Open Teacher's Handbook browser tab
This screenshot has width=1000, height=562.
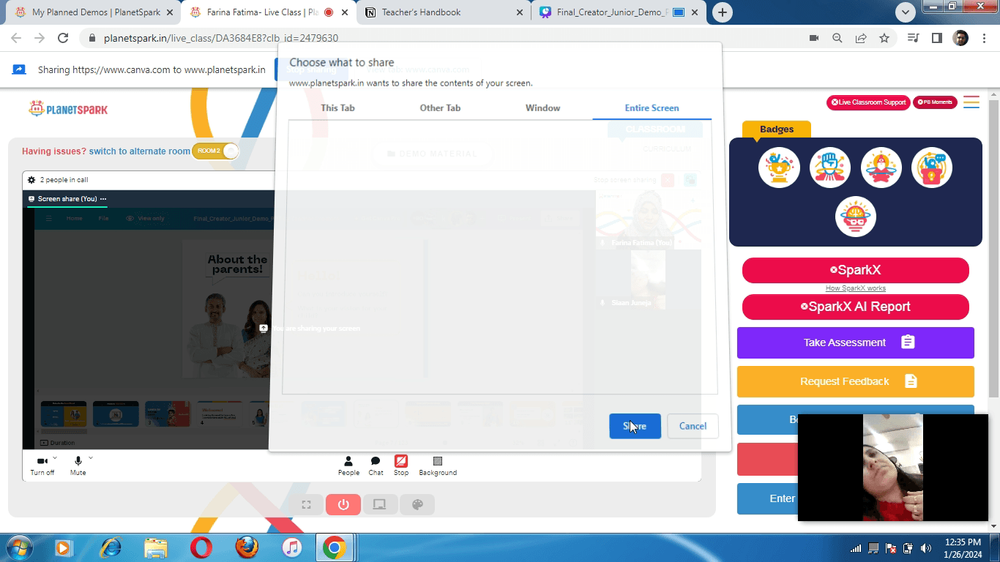click(443, 12)
